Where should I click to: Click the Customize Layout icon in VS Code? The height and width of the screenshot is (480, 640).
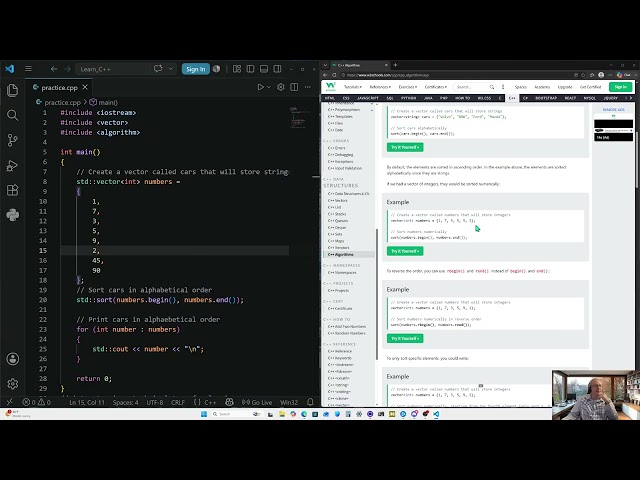pyautogui.click(x=237, y=69)
